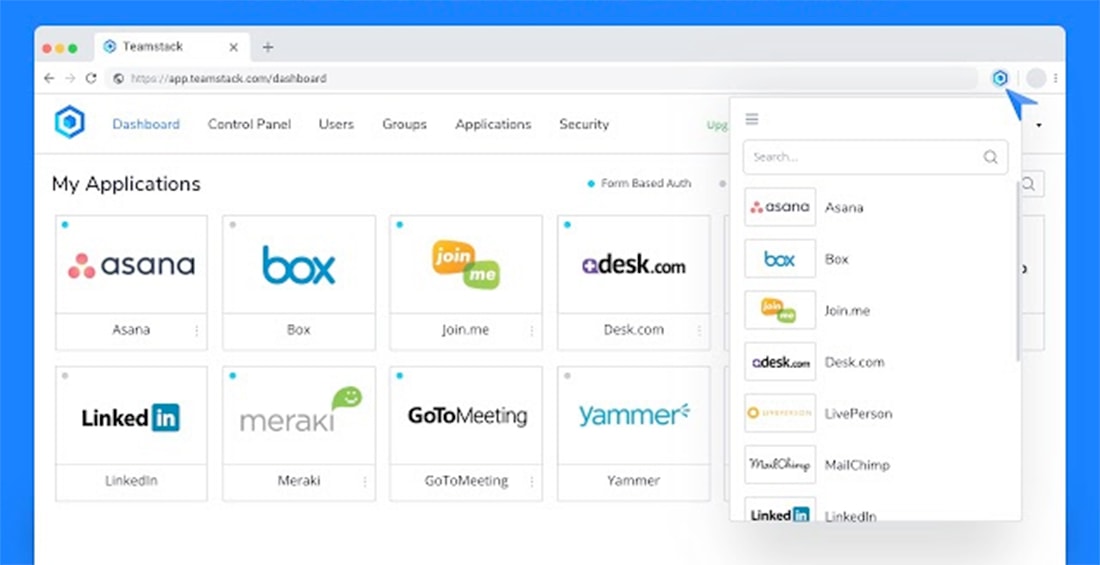1100x565 pixels.
Task: Open the Asana tile options menu
Action: [x=196, y=330]
